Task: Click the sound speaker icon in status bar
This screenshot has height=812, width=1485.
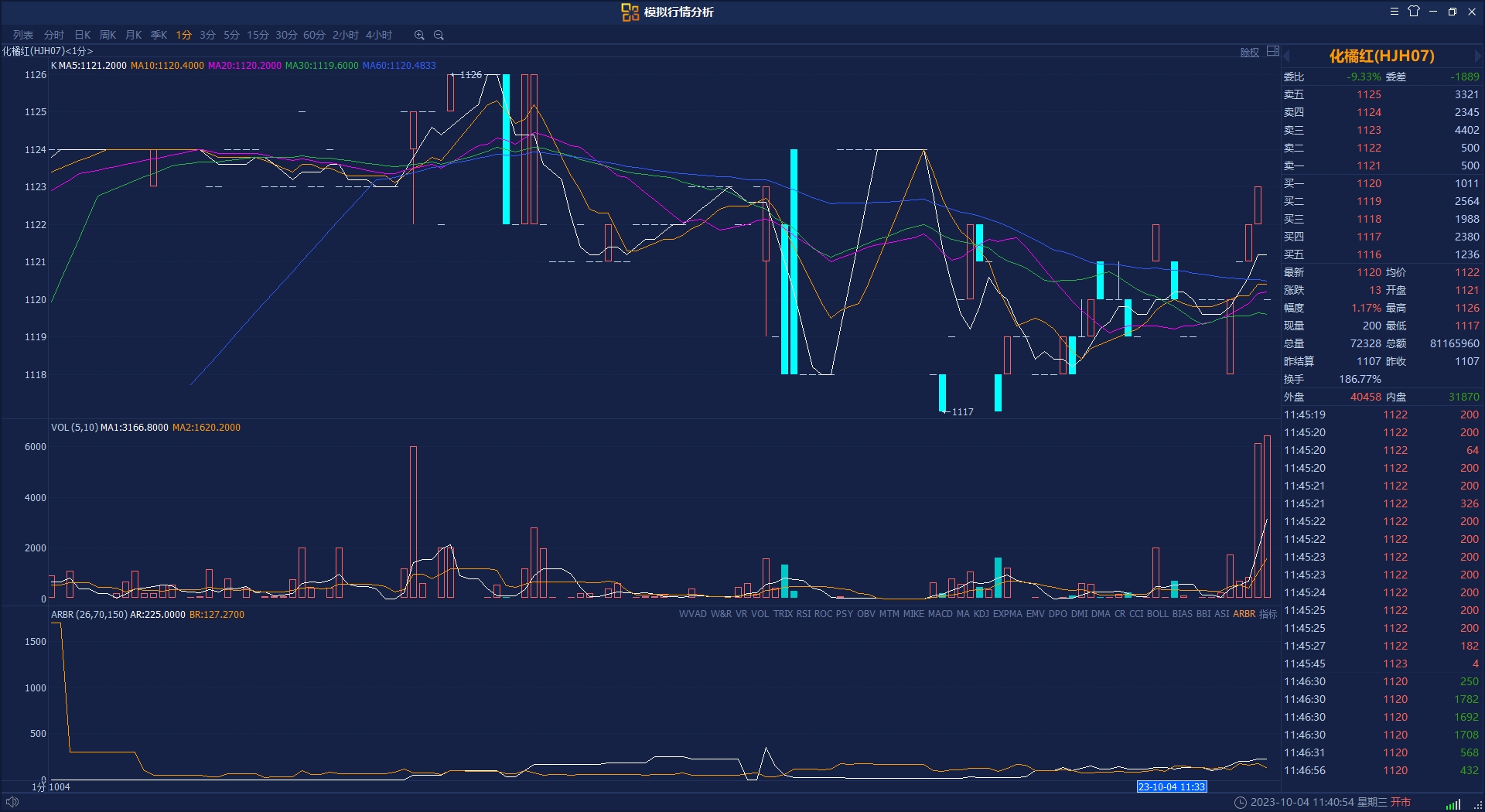Action: [12, 802]
